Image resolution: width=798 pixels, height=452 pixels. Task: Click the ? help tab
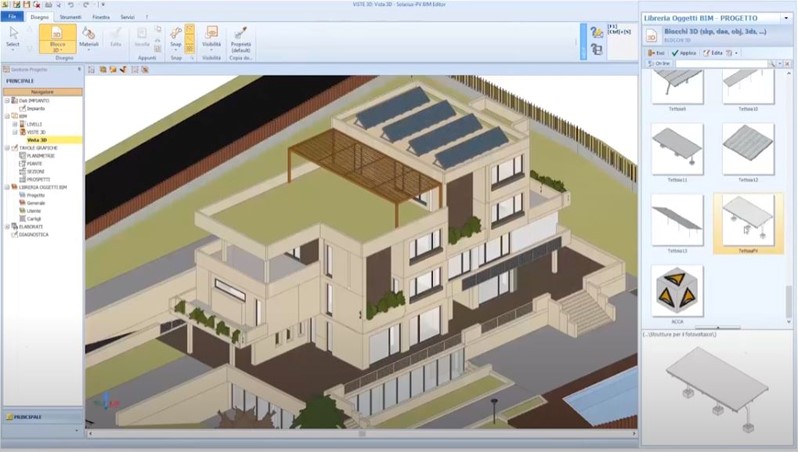click(147, 17)
